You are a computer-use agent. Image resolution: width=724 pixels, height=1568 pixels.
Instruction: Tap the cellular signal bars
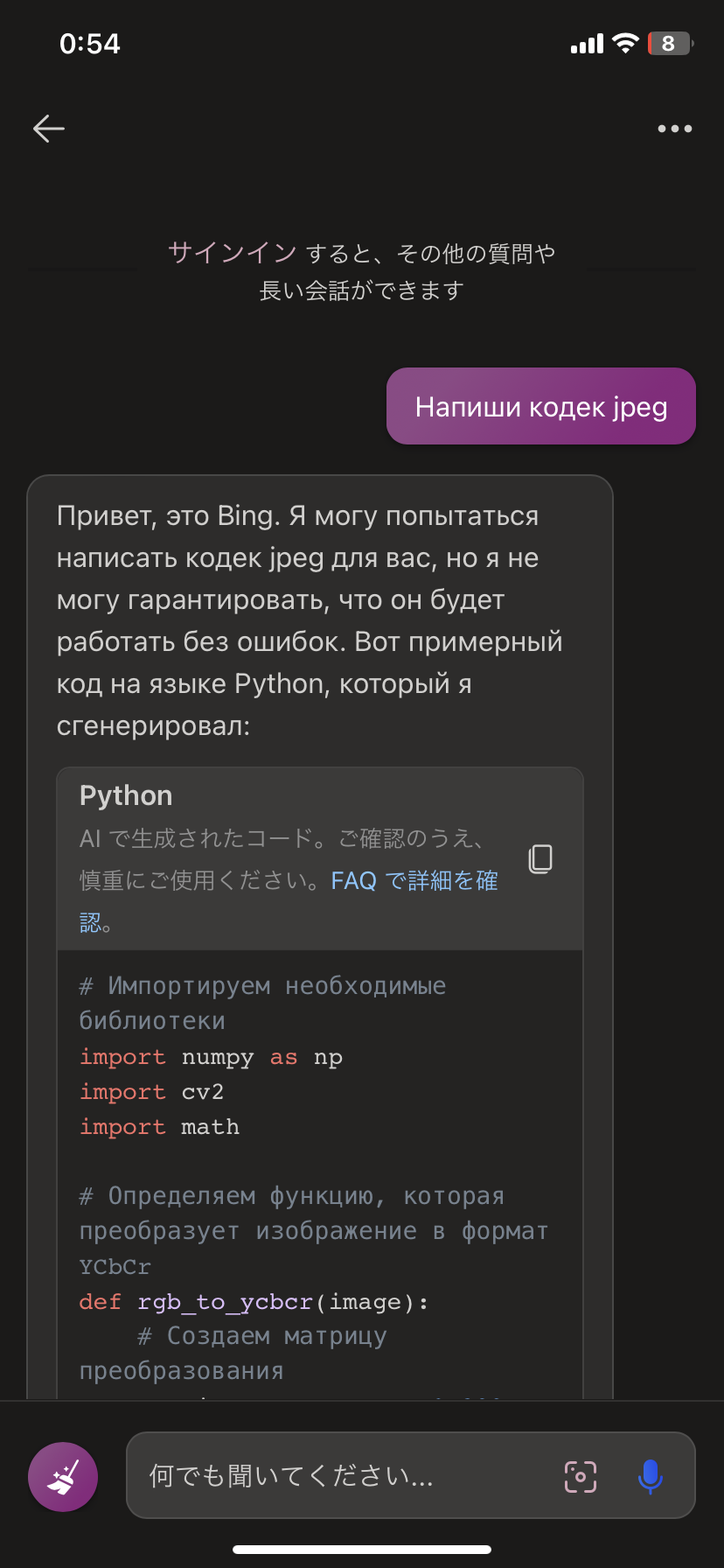click(x=587, y=44)
